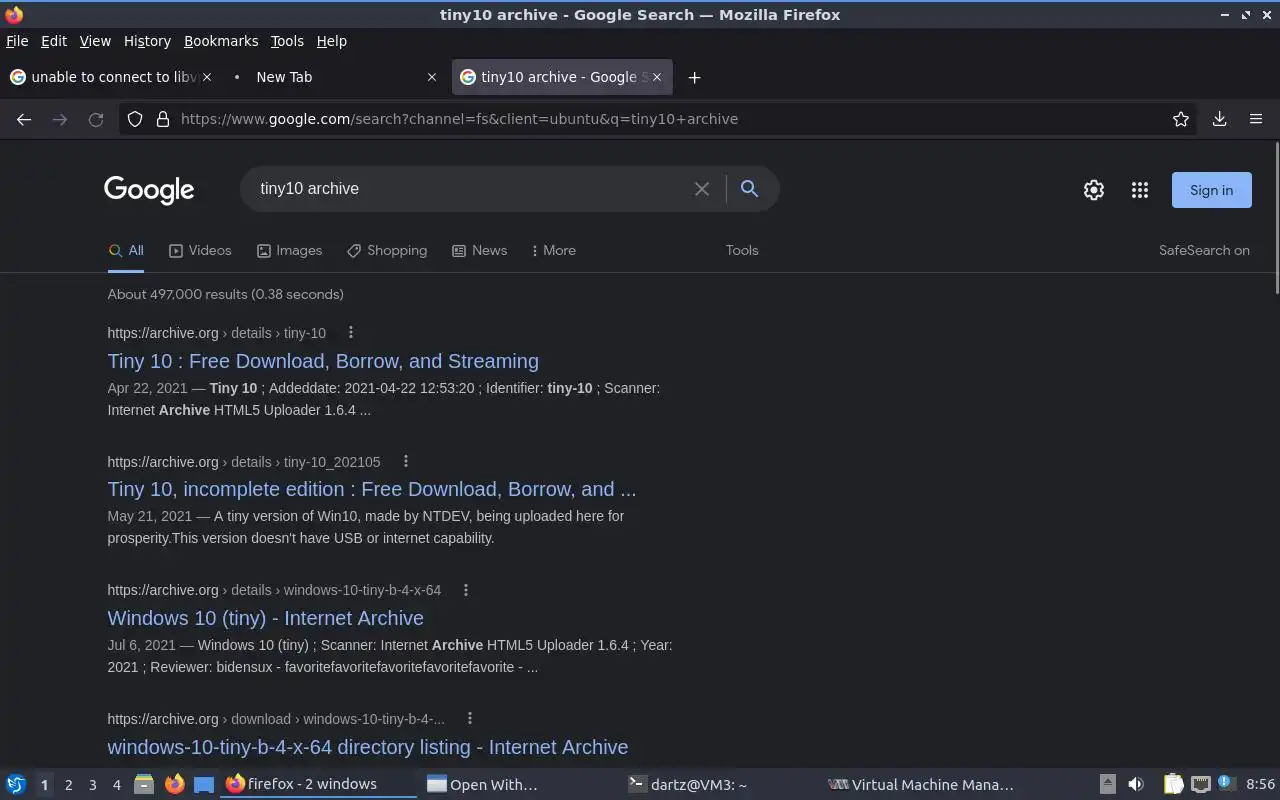The width and height of the screenshot is (1280, 800).
Task: Open 'Windows 10 (tiny) - Internet Archive' result
Action: click(x=265, y=618)
